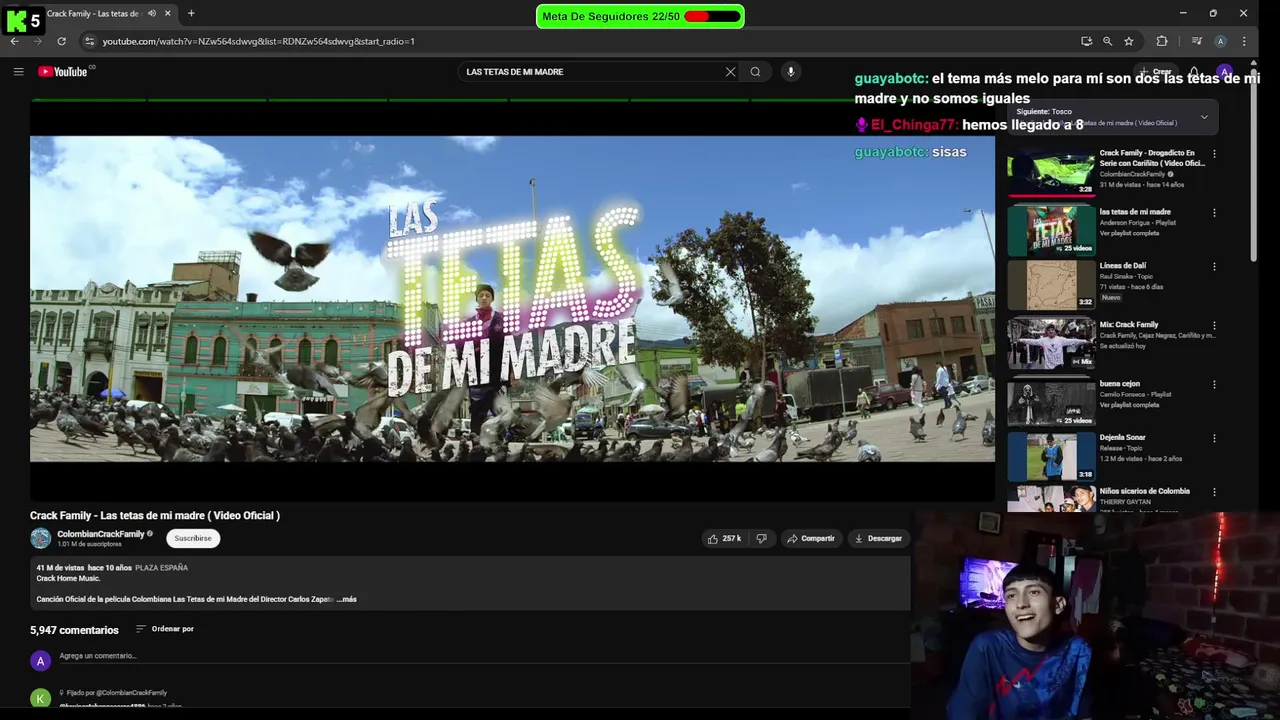Collapse the playlist panel chevron
1280x720 pixels.
tap(1204, 117)
